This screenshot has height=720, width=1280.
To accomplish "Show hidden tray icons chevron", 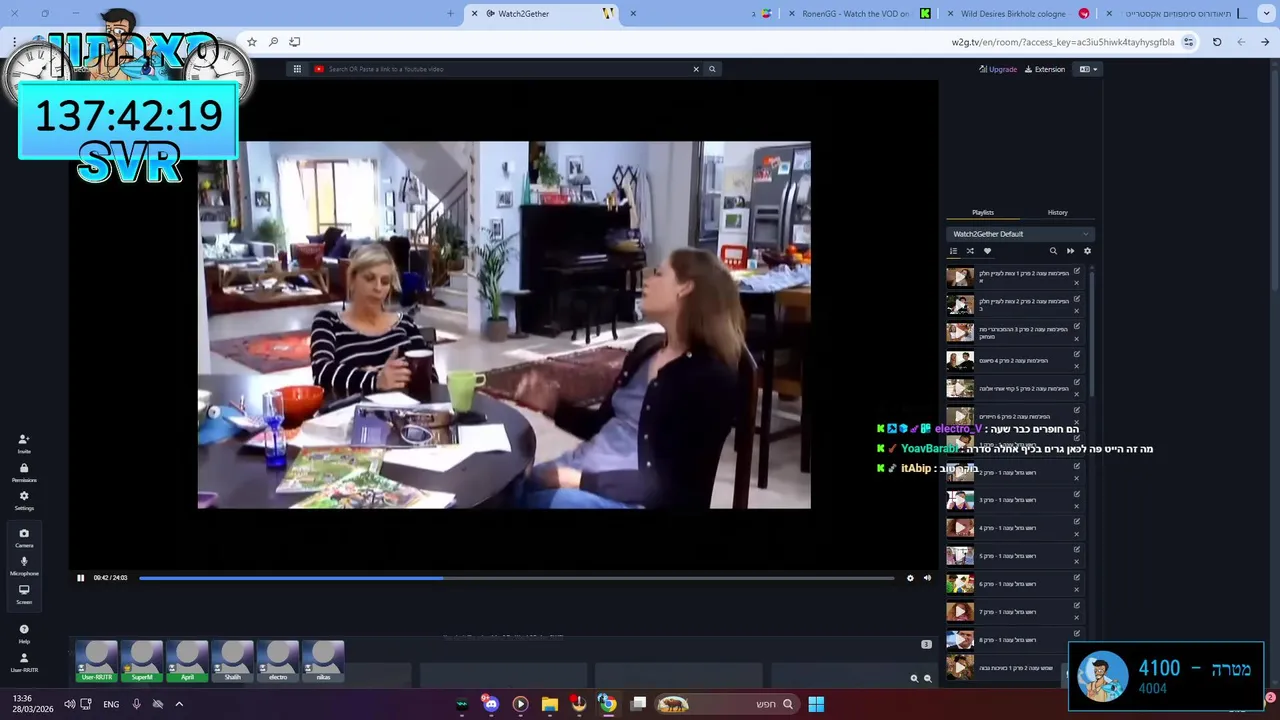I will pyautogui.click(x=179, y=704).
